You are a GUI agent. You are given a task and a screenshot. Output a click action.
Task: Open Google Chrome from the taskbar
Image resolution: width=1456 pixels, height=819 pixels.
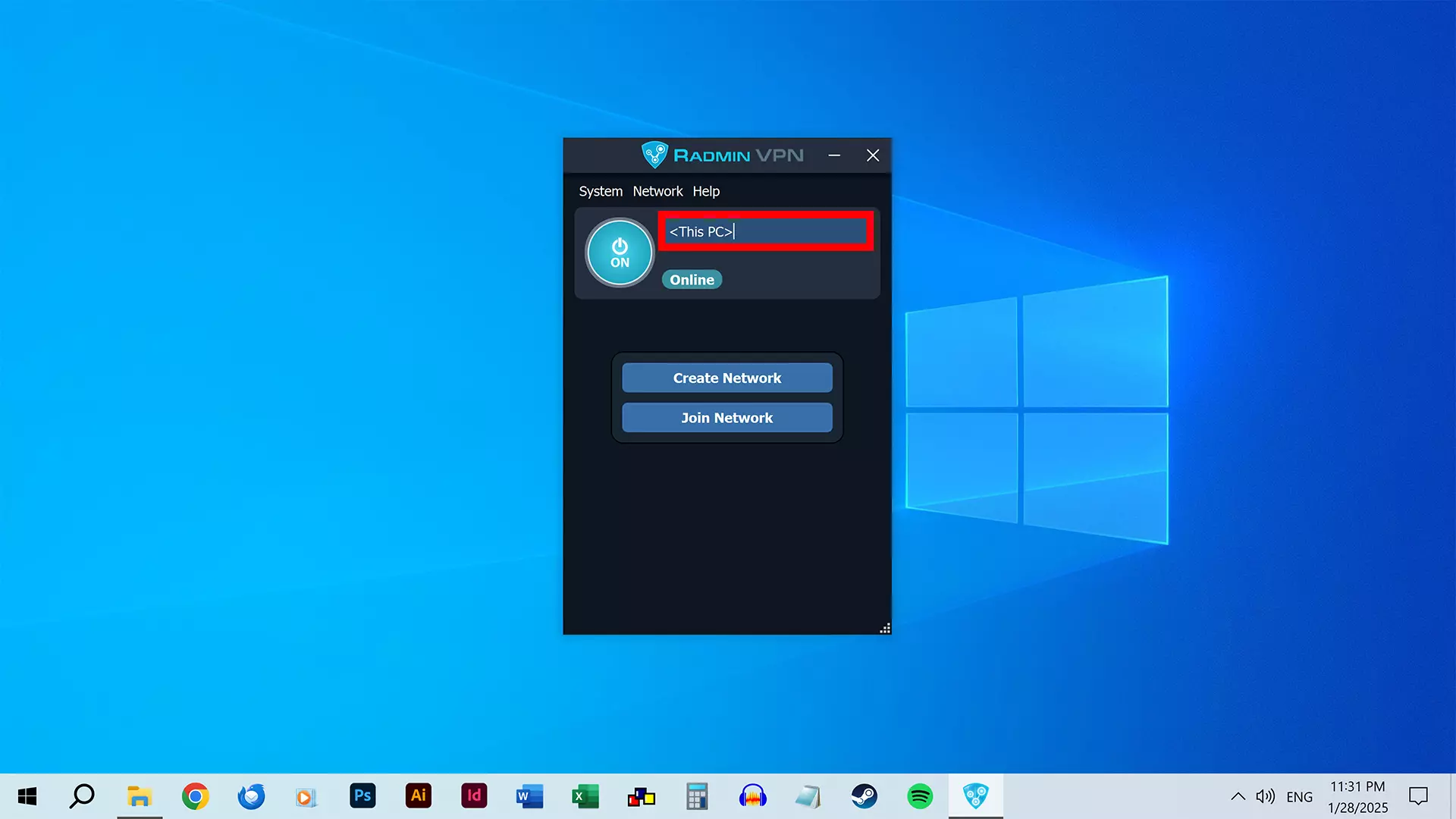[x=195, y=796]
